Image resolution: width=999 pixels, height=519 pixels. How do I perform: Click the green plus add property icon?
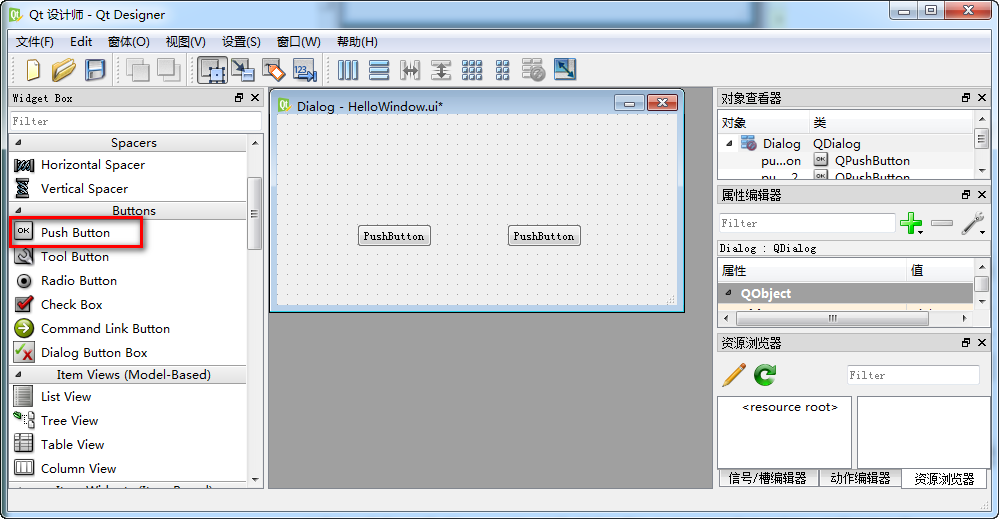pyautogui.click(x=912, y=224)
